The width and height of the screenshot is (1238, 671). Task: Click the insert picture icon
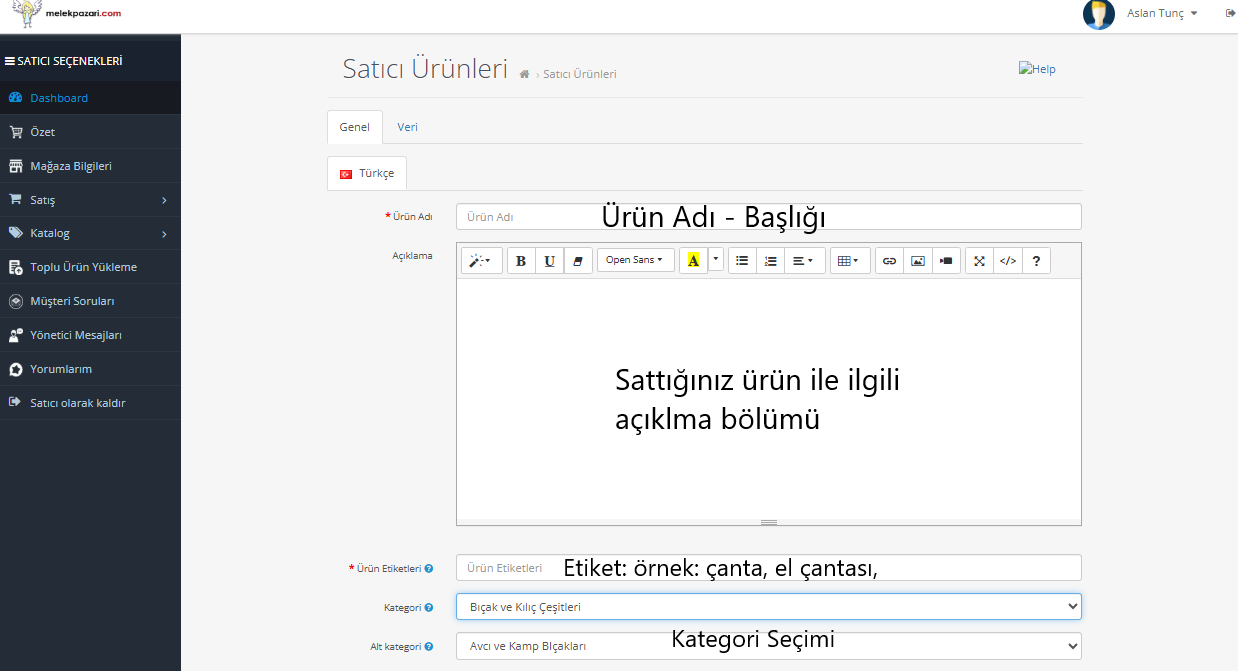point(917,261)
